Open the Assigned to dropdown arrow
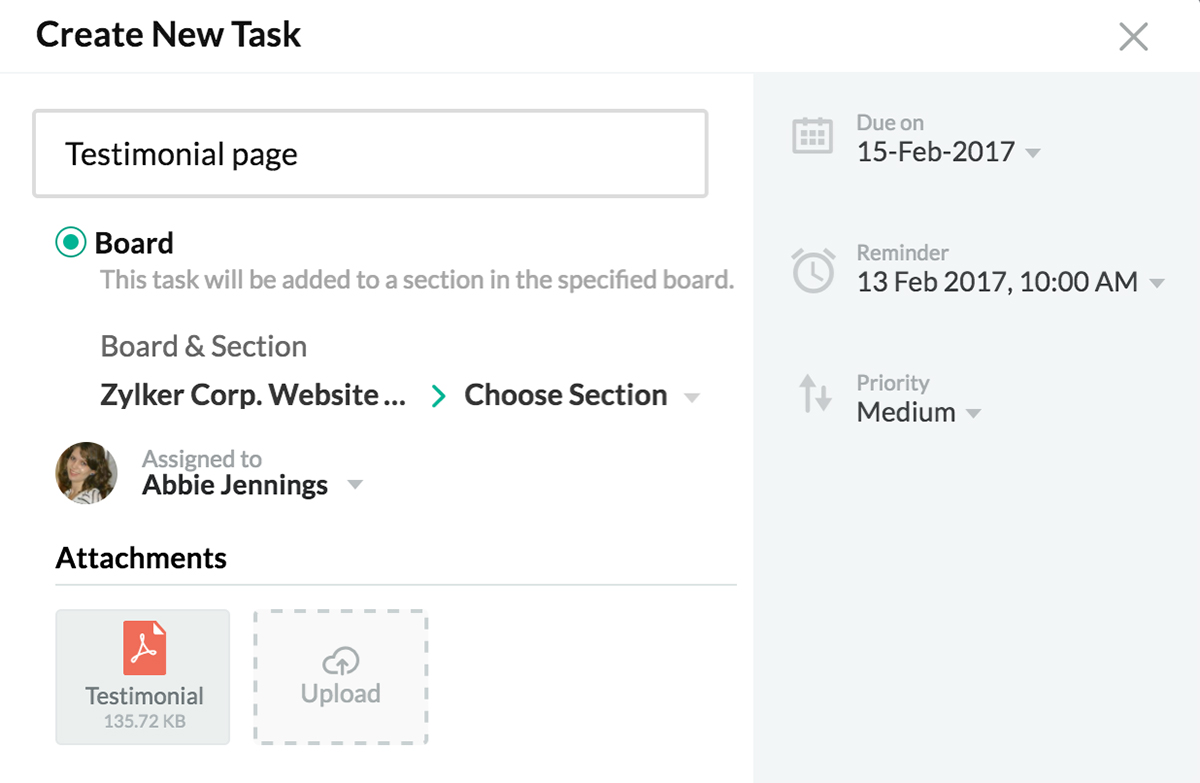 (354, 486)
